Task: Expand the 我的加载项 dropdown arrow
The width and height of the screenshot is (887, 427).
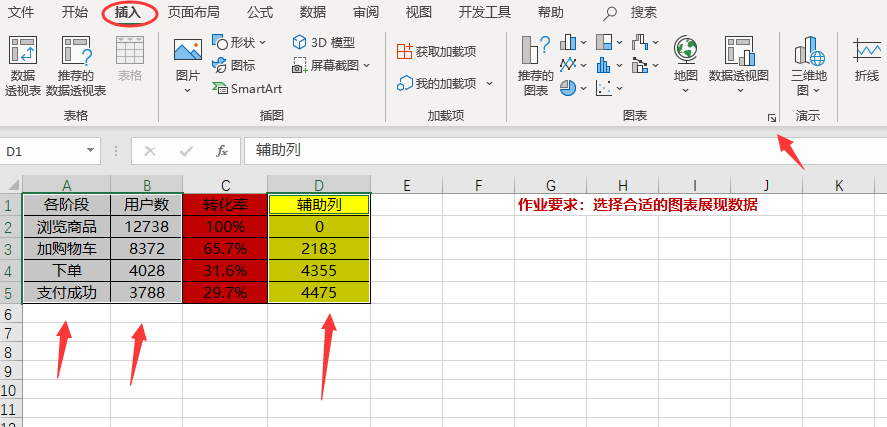Action: 489,84
